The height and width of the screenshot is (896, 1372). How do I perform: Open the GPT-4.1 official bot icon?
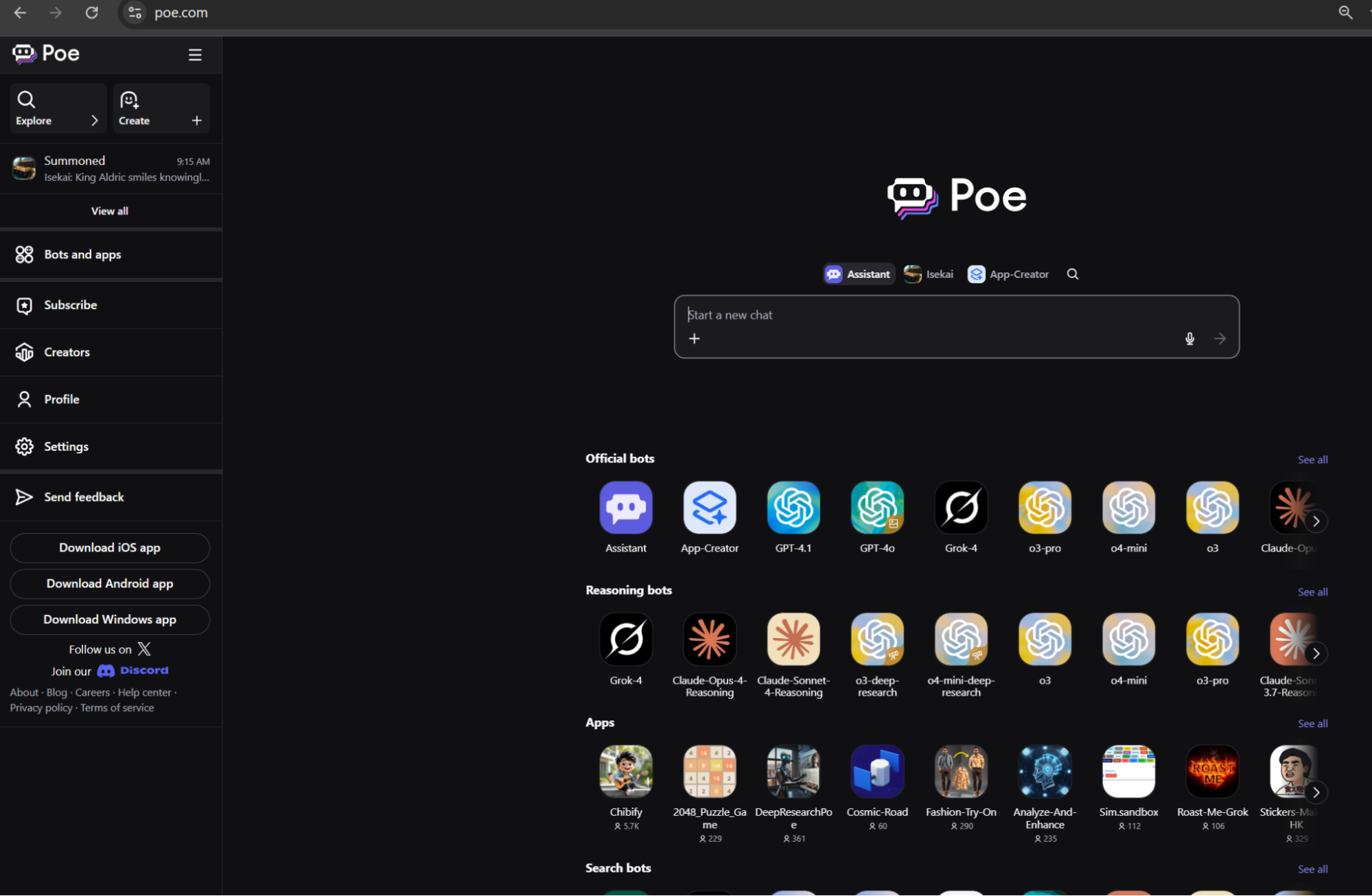[793, 508]
